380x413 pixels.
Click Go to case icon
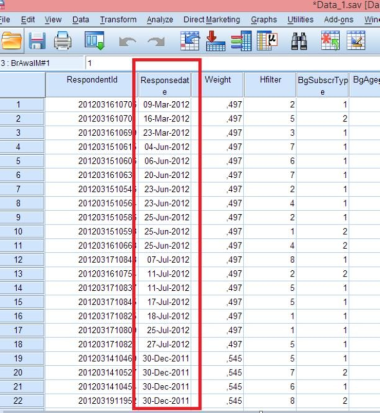coord(190,41)
